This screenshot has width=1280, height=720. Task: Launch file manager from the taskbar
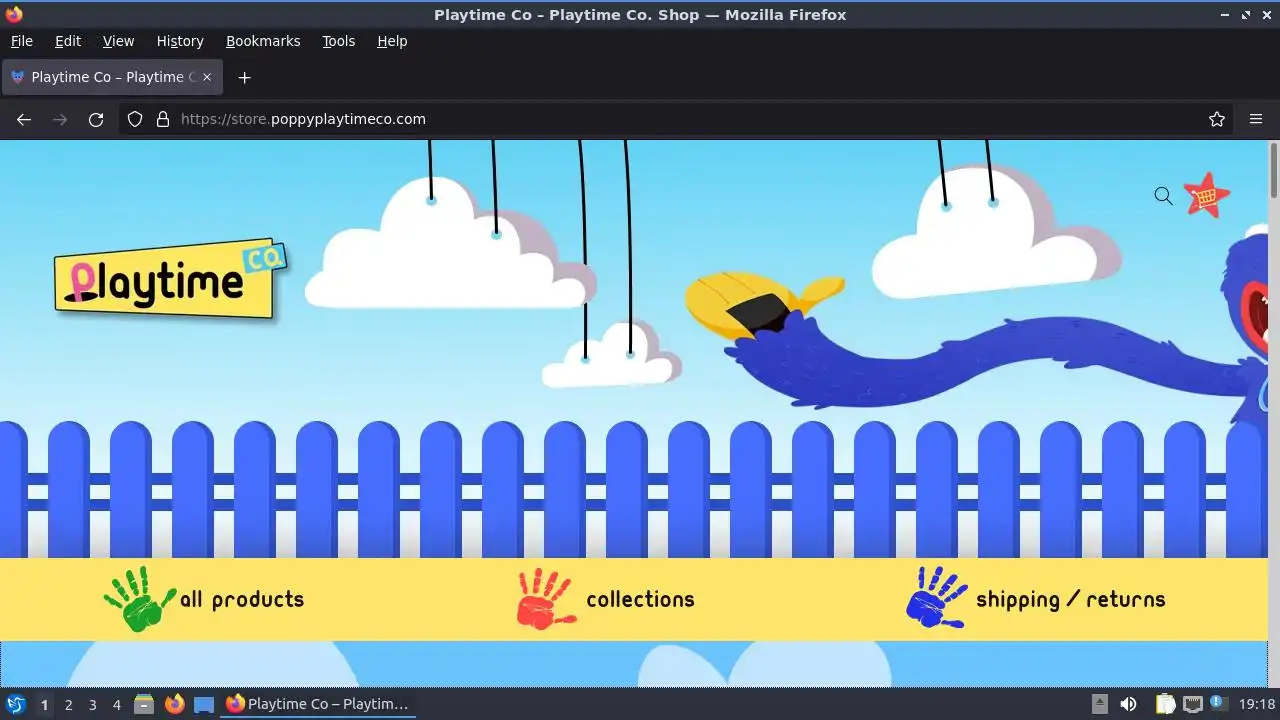coord(144,704)
